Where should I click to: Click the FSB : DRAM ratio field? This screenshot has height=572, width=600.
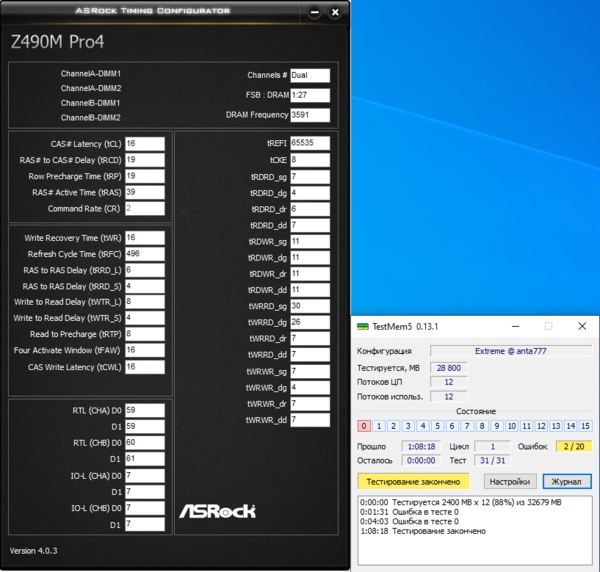(x=310, y=95)
